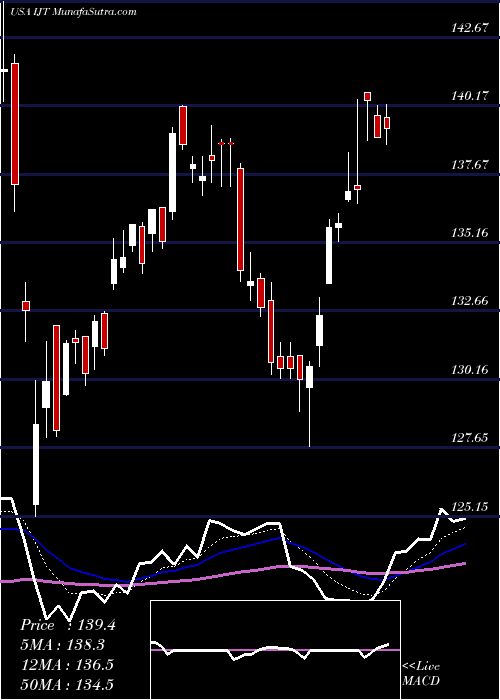Screen dimensions: 500x700
Task: Click the 'Price : 139.4' readout
Action: [x=68, y=625]
